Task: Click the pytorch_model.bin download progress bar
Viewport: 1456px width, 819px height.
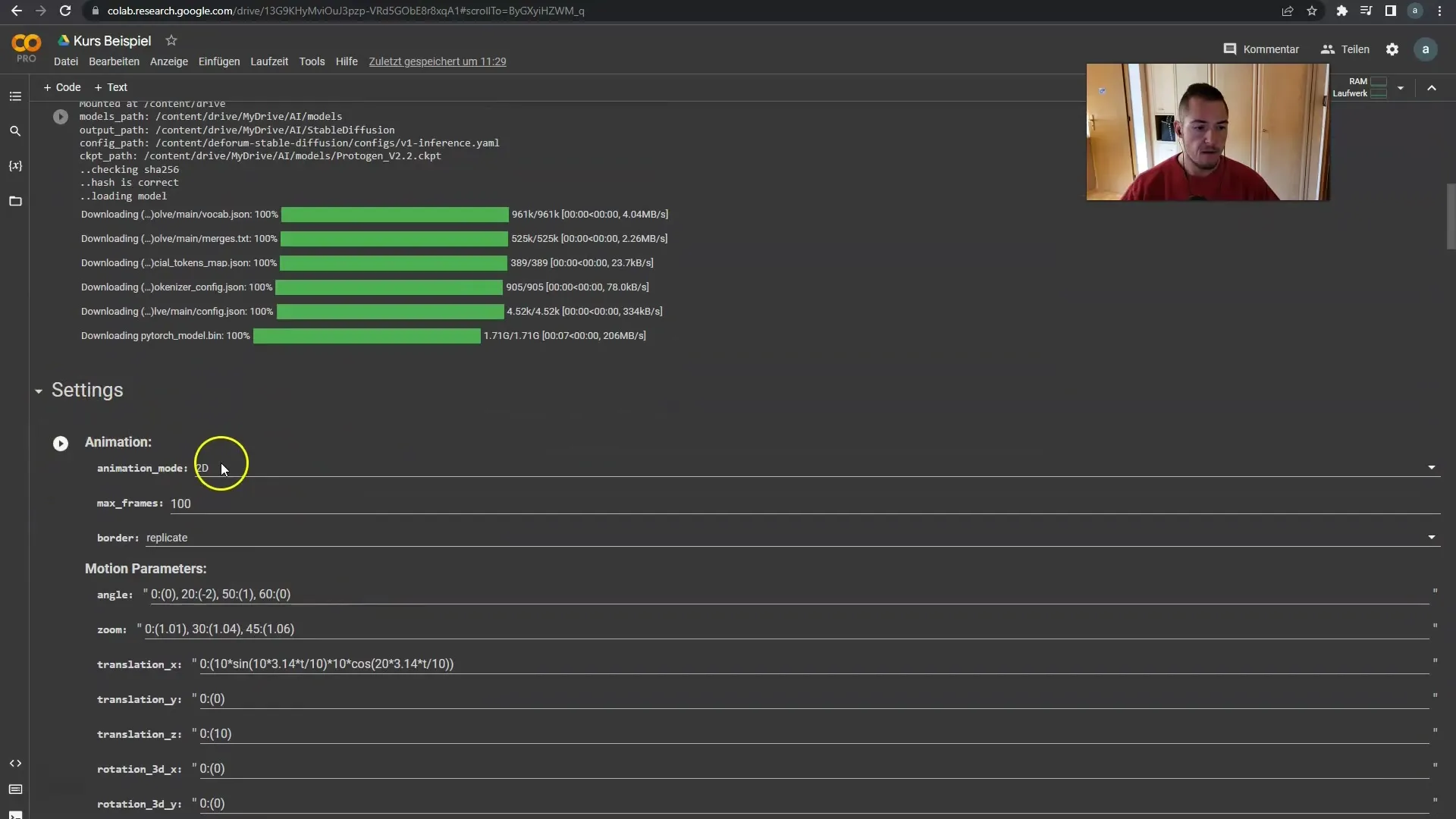Action: 367,336
